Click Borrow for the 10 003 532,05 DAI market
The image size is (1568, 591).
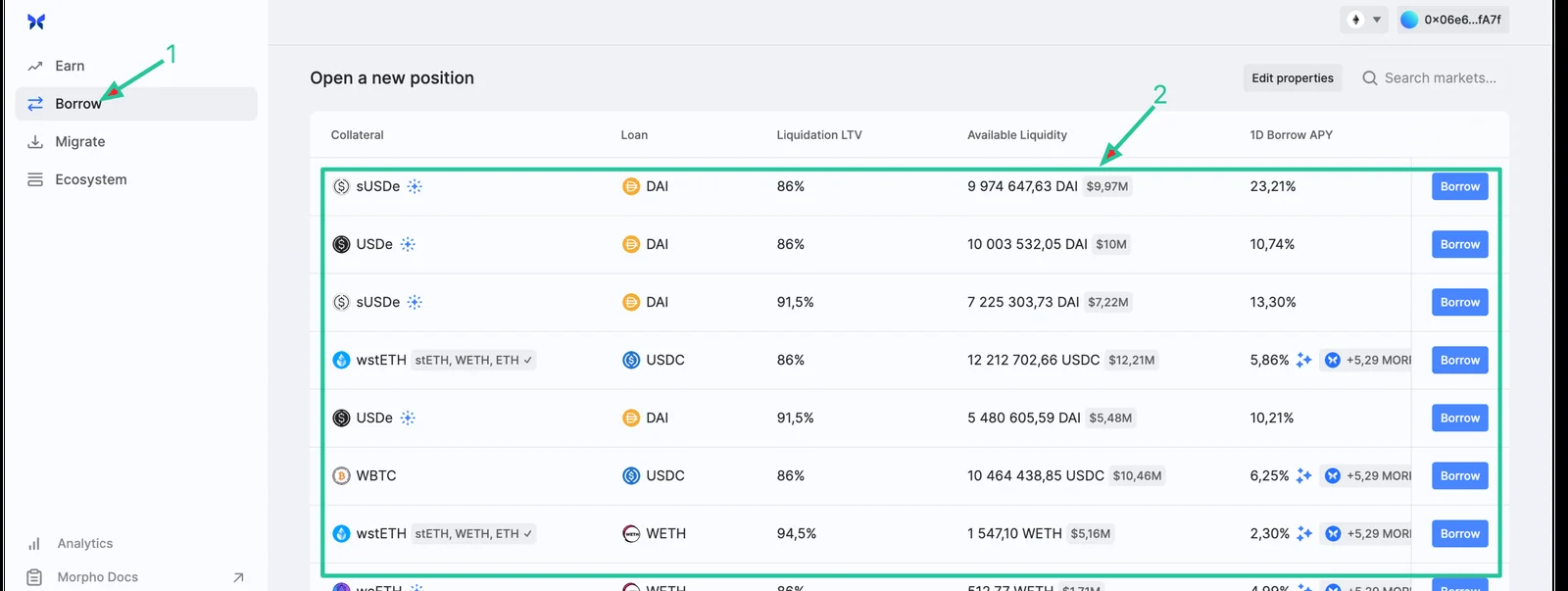(x=1460, y=244)
